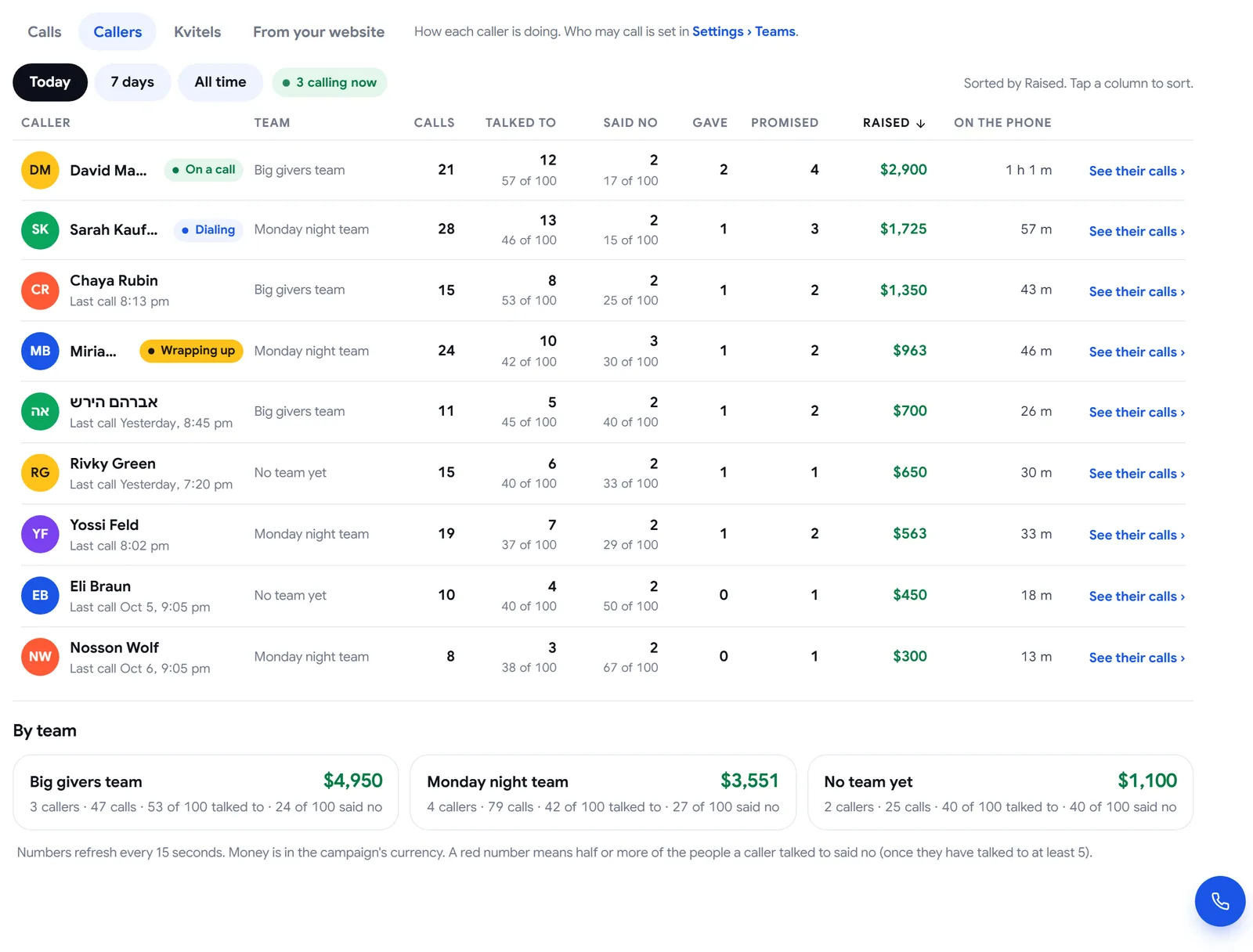Sort by On the Phone column
Screen dimensions: 1253x952
point(1002,123)
